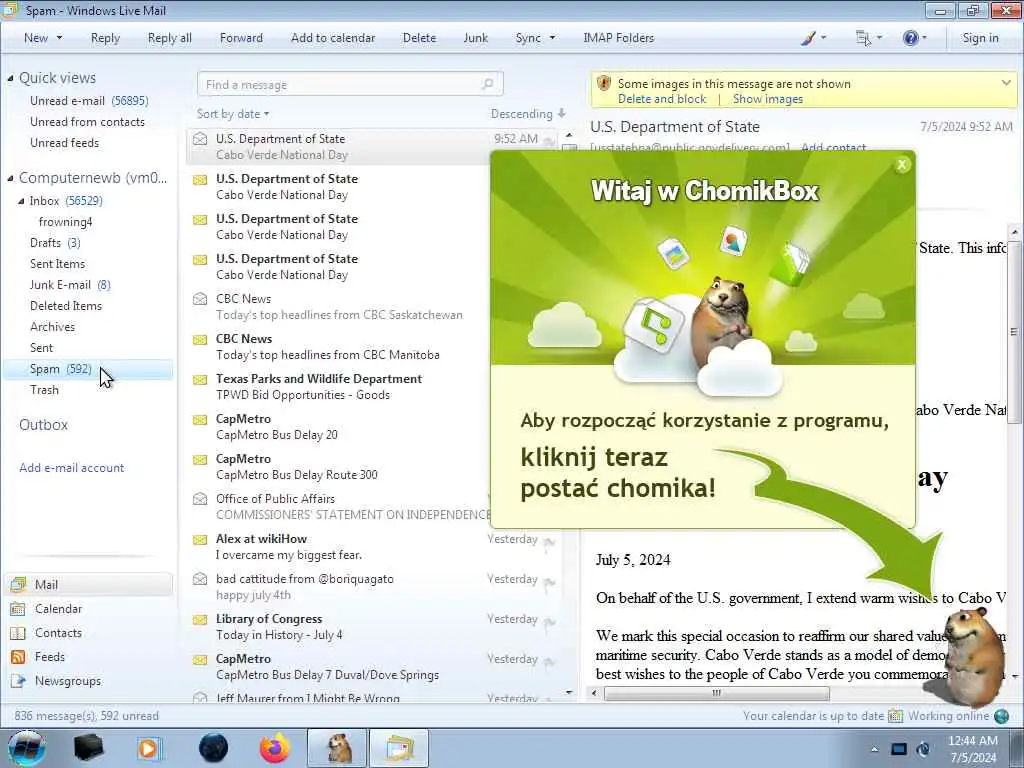The height and width of the screenshot is (768, 1024).
Task: Open ChomikBox hamster taskbar icon
Action: (338, 748)
